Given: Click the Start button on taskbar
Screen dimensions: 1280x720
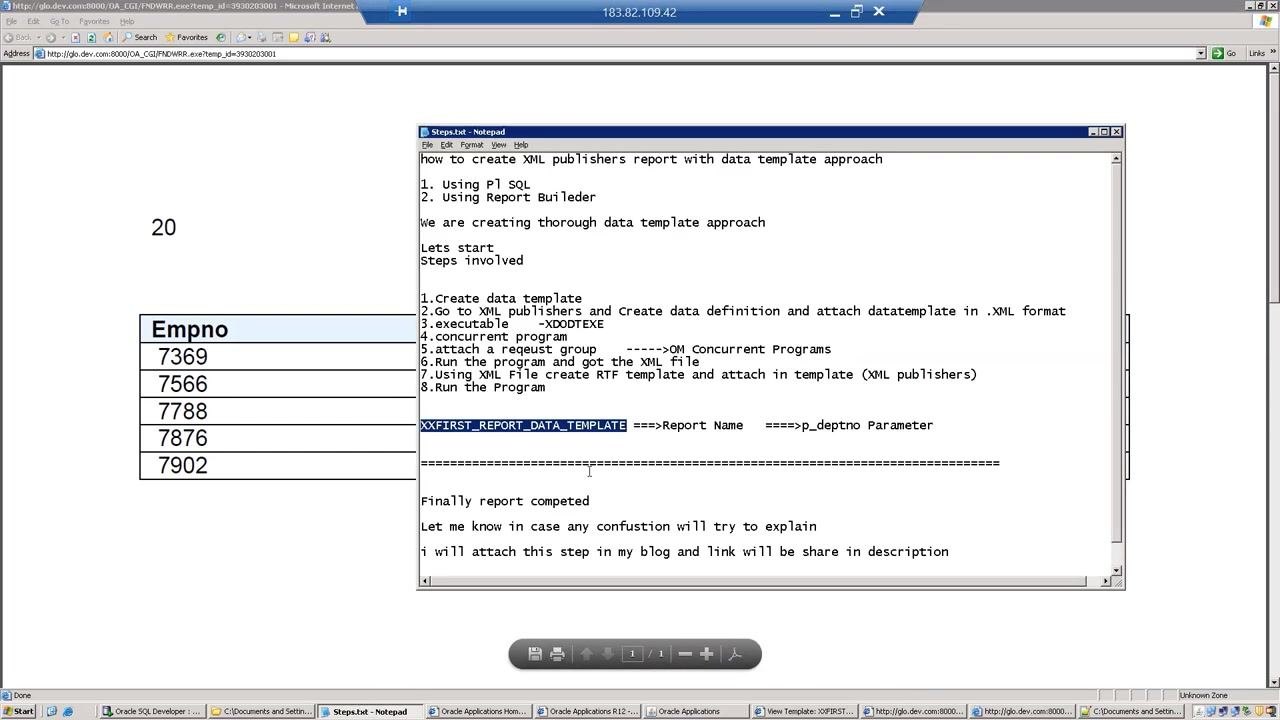Looking at the screenshot, I should point(18,711).
